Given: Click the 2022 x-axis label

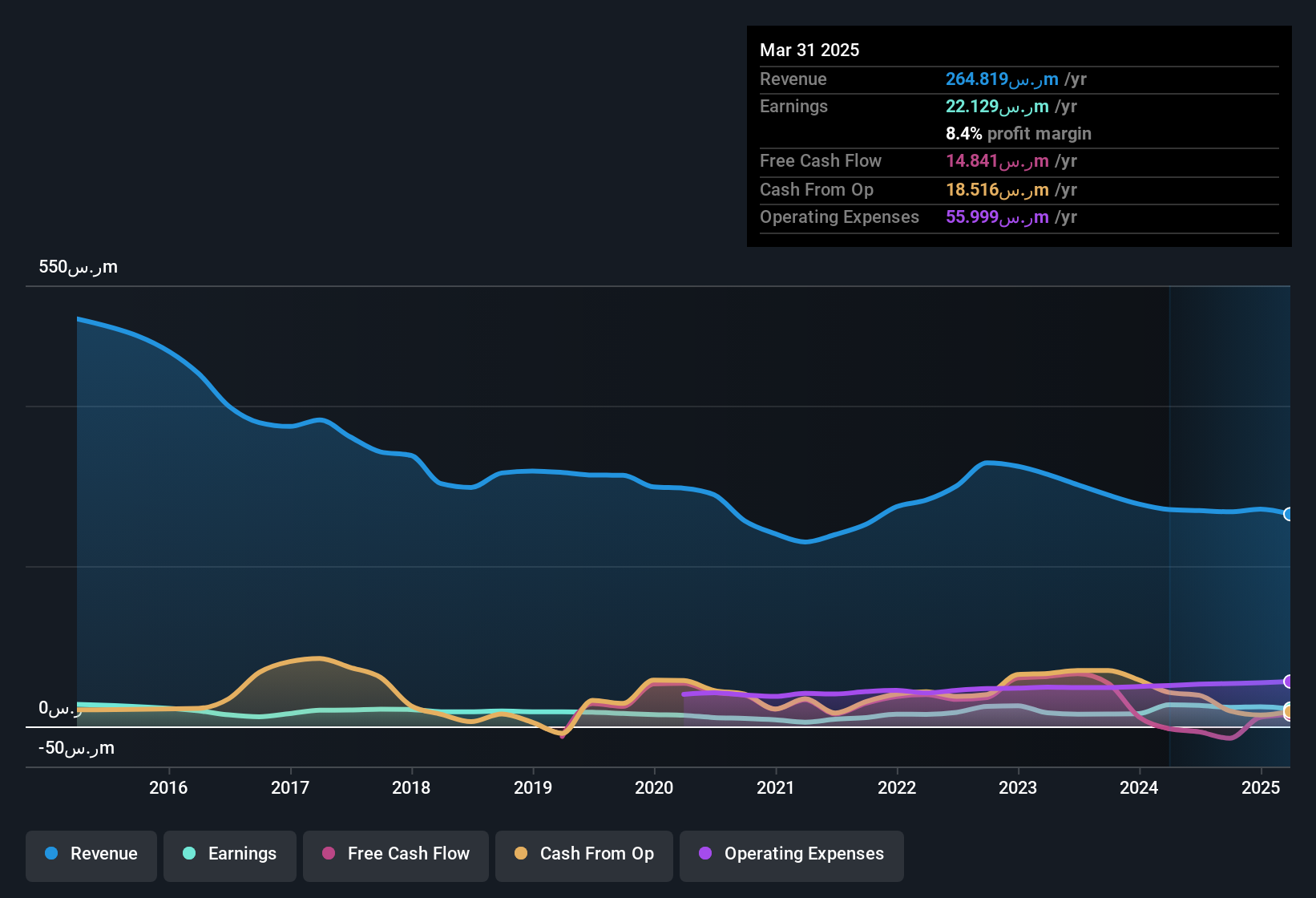Looking at the screenshot, I should (x=897, y=787).
